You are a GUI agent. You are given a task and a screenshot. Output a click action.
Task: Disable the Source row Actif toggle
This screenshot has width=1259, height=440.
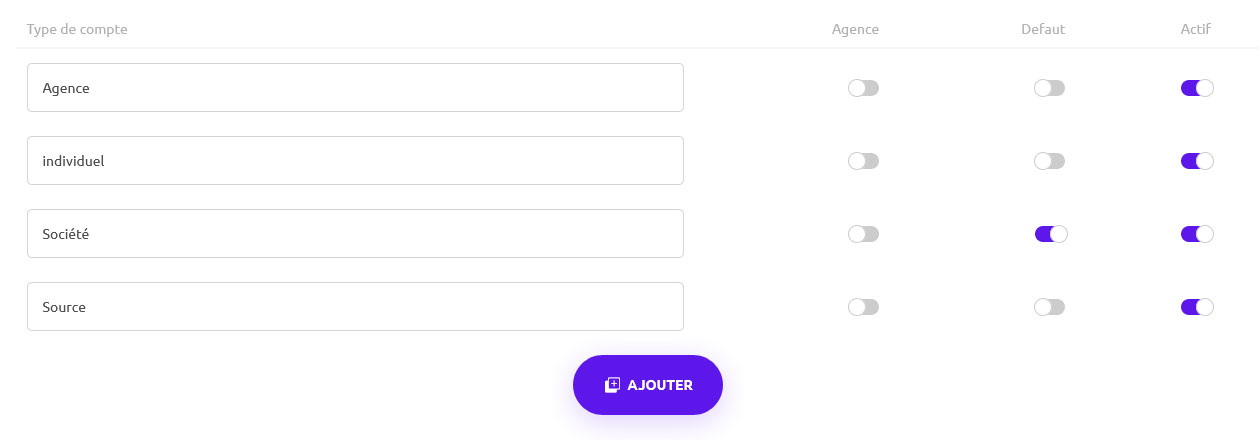(1196, 307)
